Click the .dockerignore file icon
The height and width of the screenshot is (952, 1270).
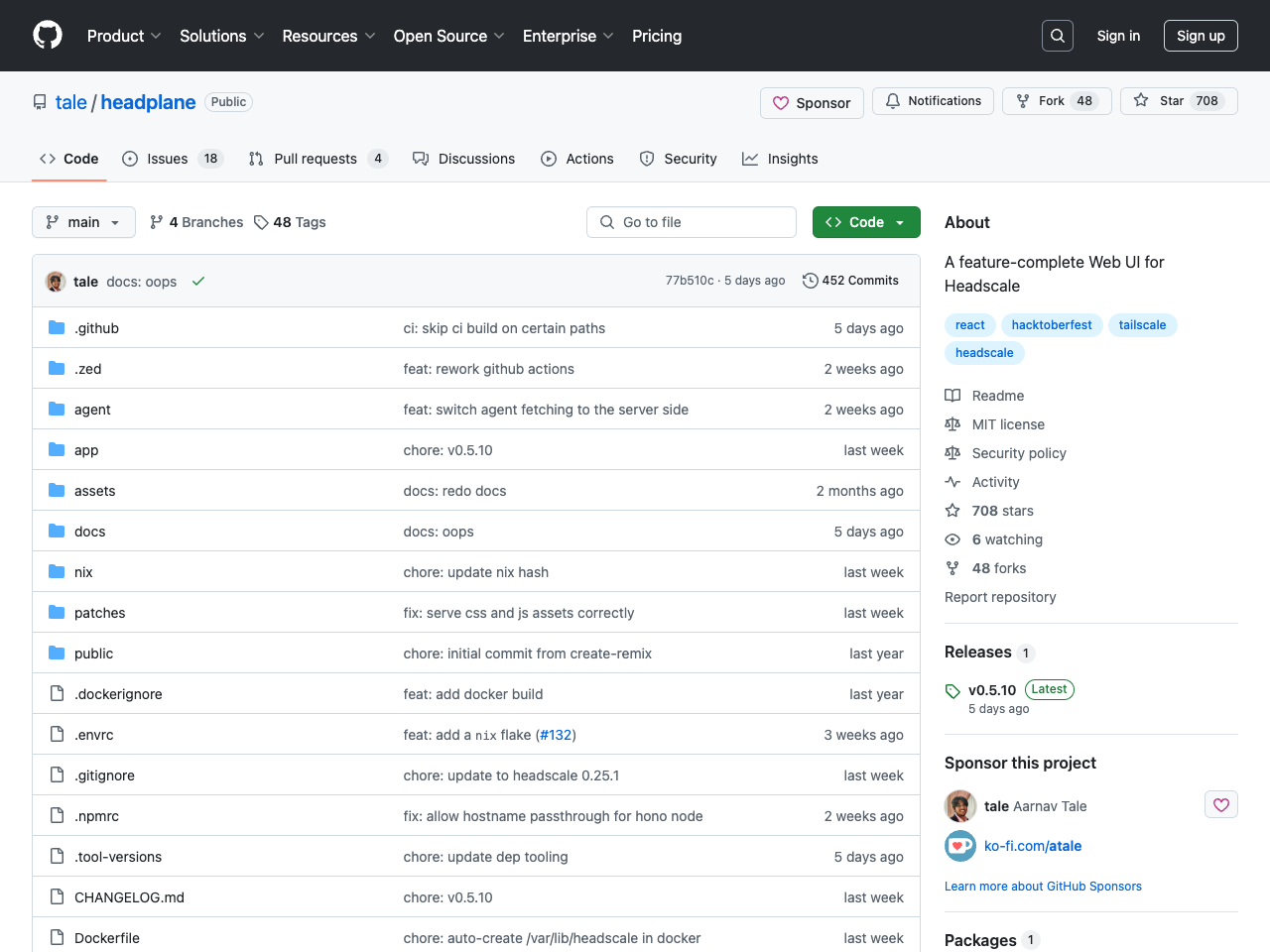click(x=57, y=693)
